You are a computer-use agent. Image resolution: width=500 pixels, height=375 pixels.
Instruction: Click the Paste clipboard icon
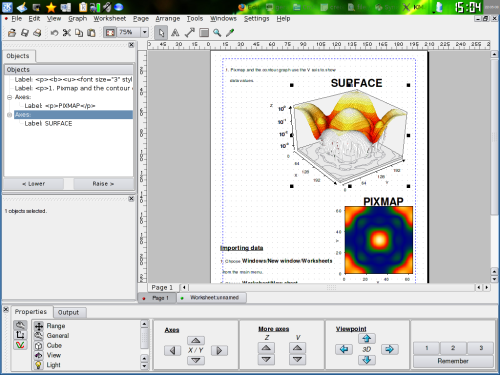point(91,33)
